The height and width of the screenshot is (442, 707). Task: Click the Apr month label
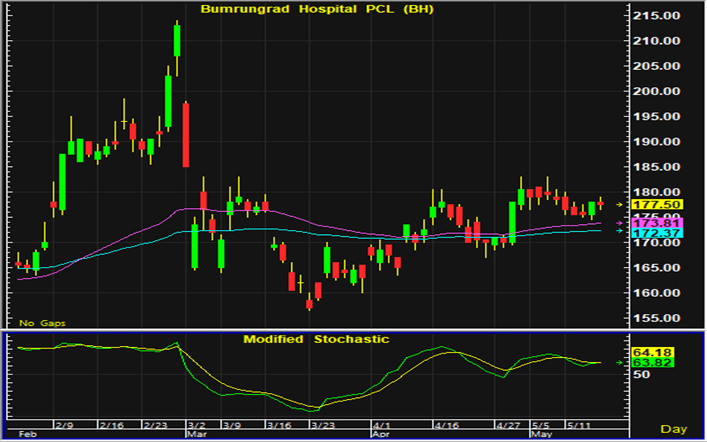380,435
